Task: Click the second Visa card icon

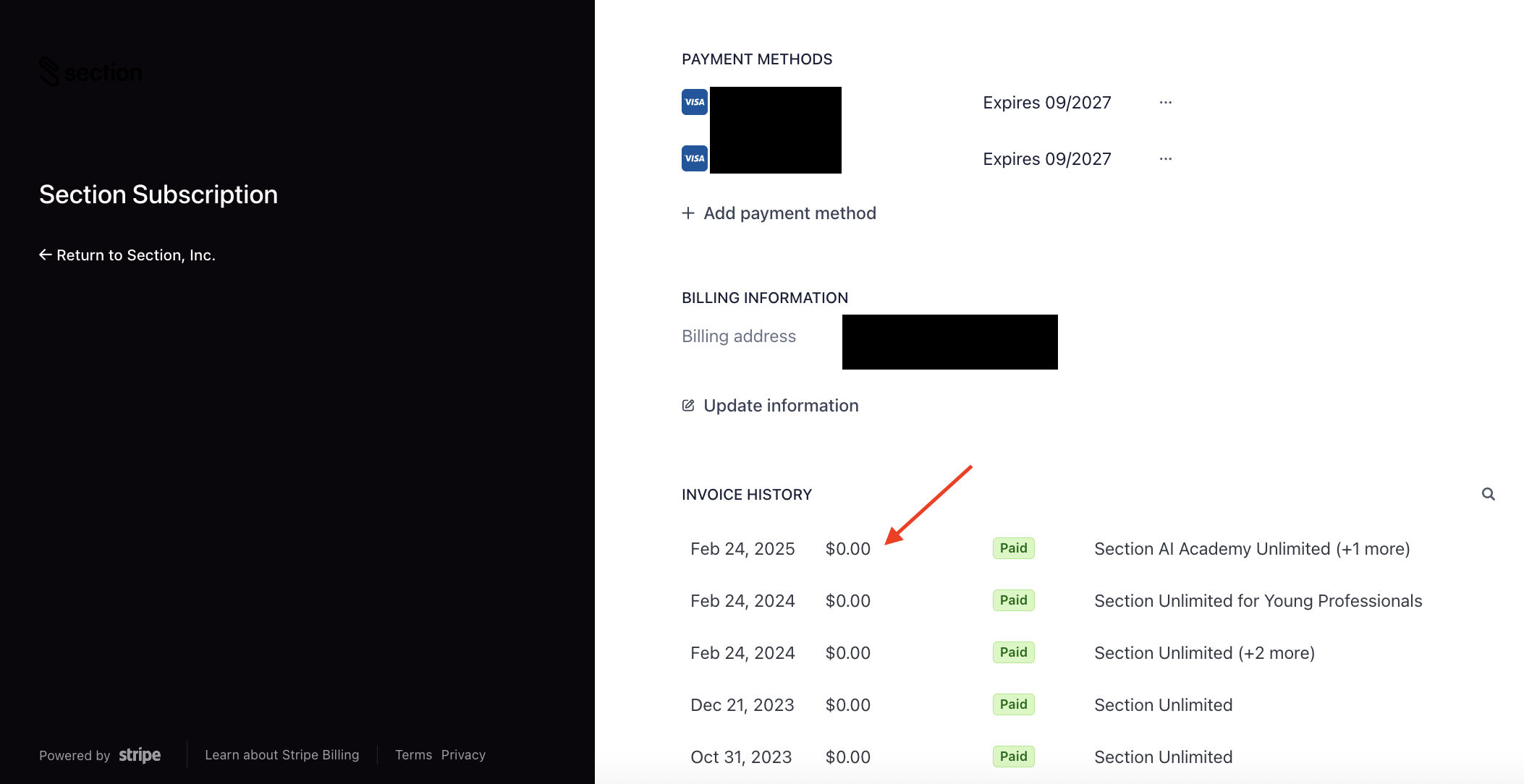Action: 694,158
